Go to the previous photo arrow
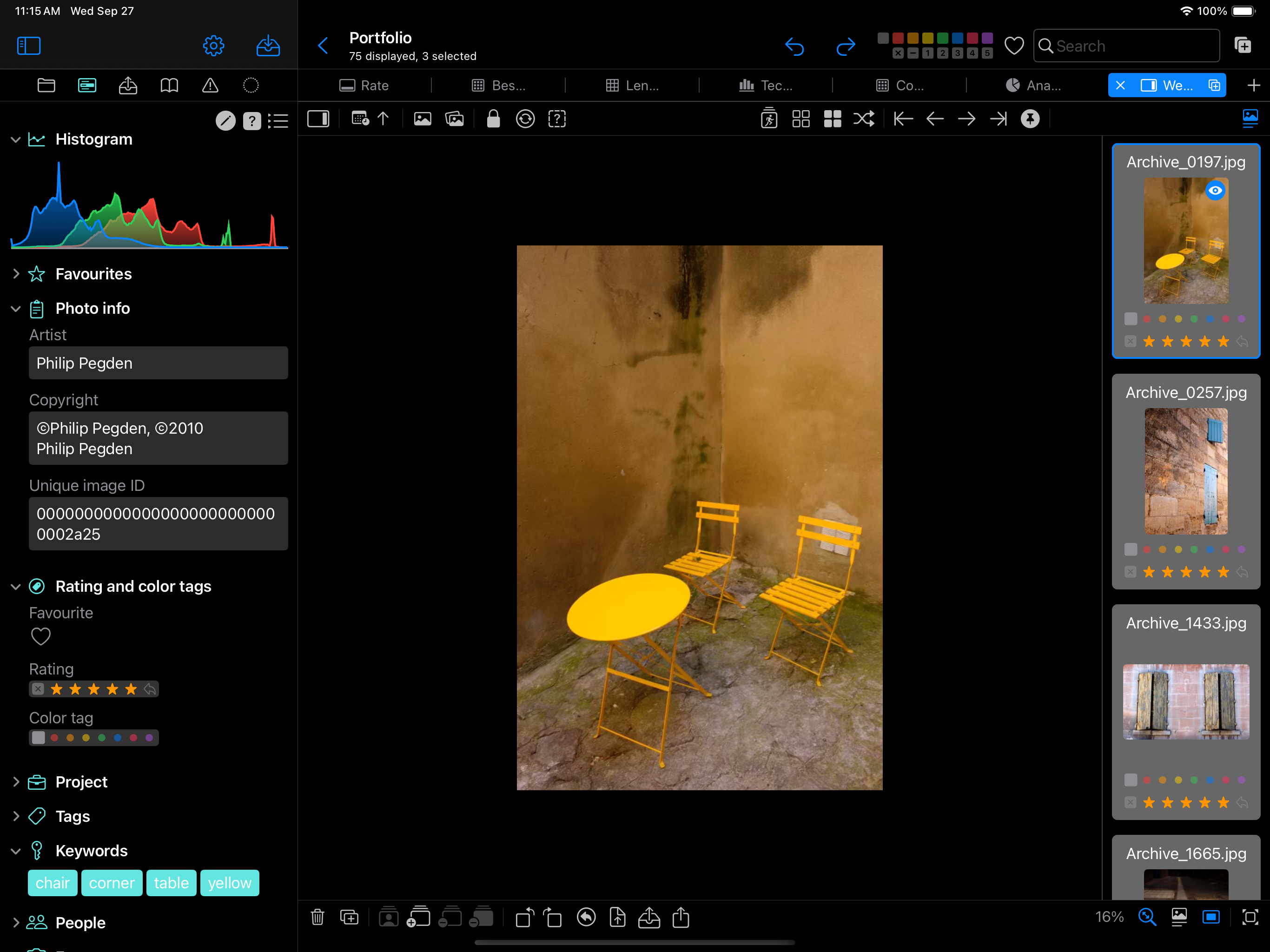Screen dimensions: 1270x952 (935, 119)
